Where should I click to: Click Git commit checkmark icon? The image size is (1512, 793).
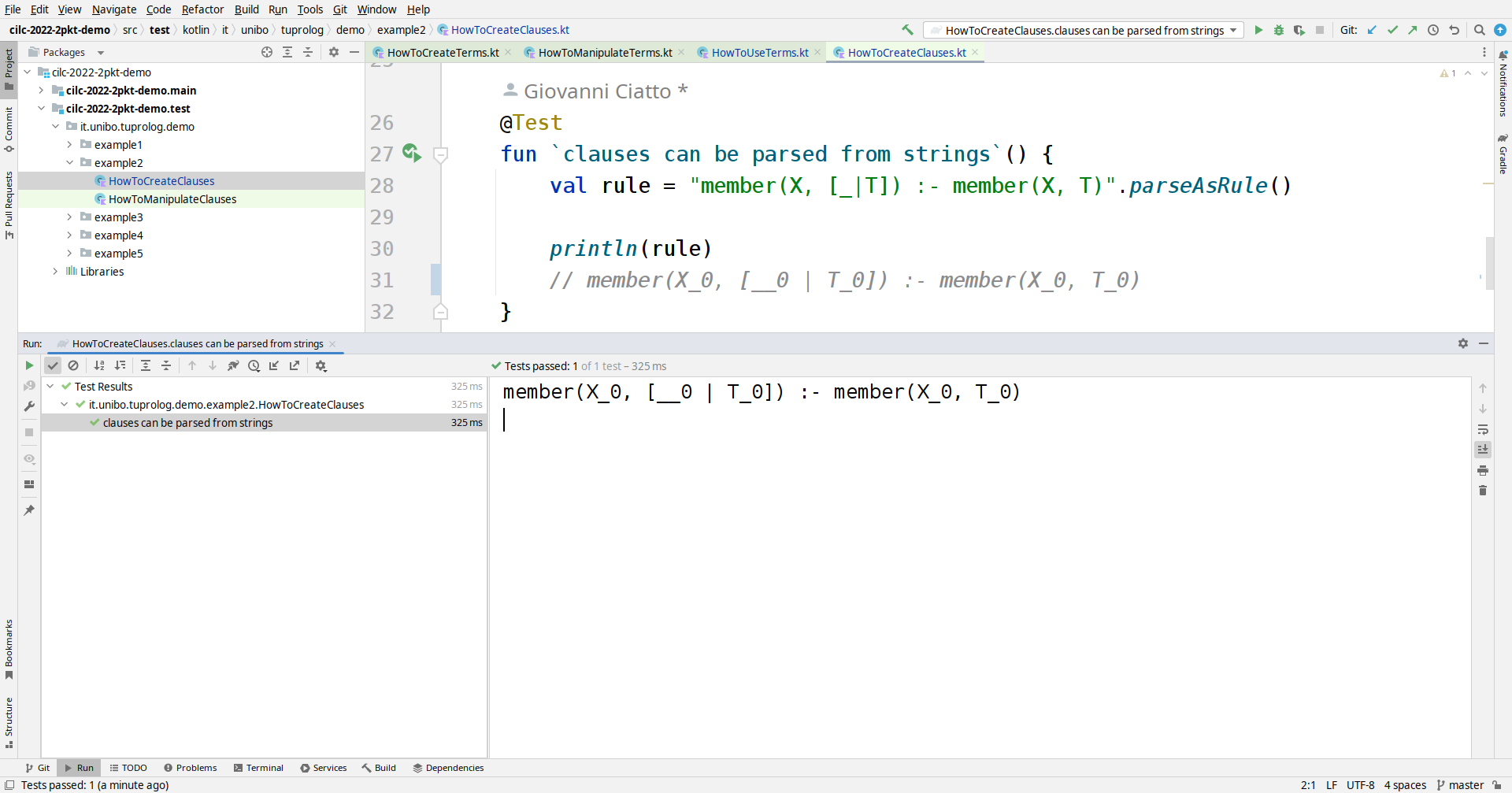point(1392,30)
